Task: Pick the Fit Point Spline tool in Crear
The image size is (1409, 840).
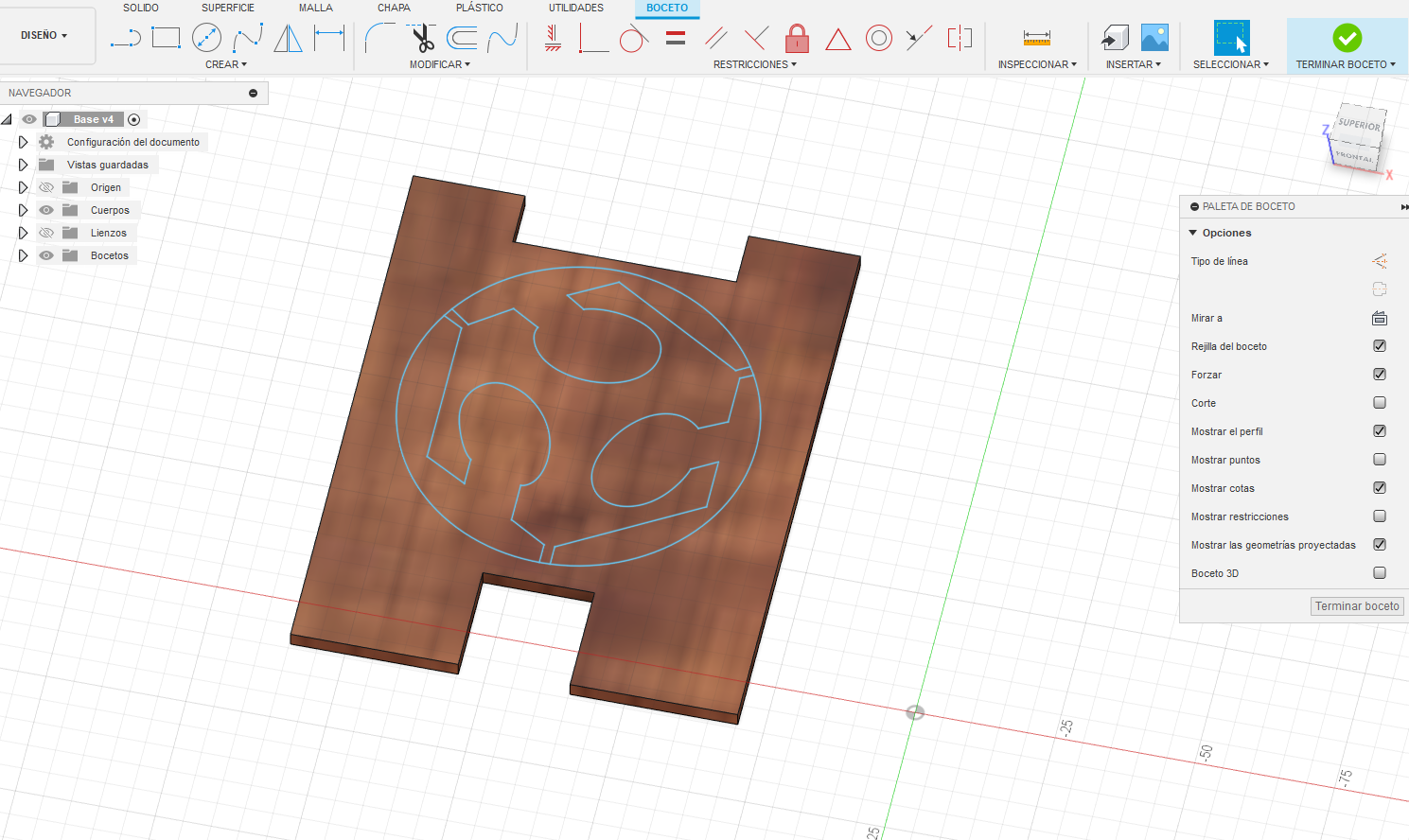Action: 248,38
